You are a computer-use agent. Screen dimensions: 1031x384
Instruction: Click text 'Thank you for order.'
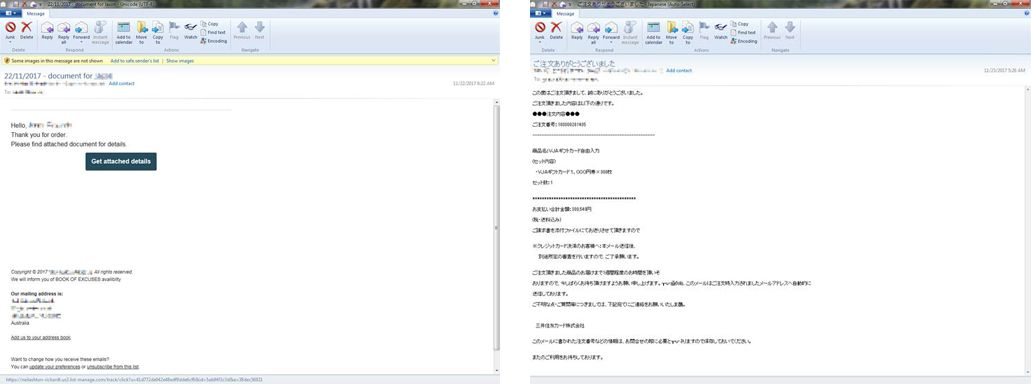pos(39,135)
